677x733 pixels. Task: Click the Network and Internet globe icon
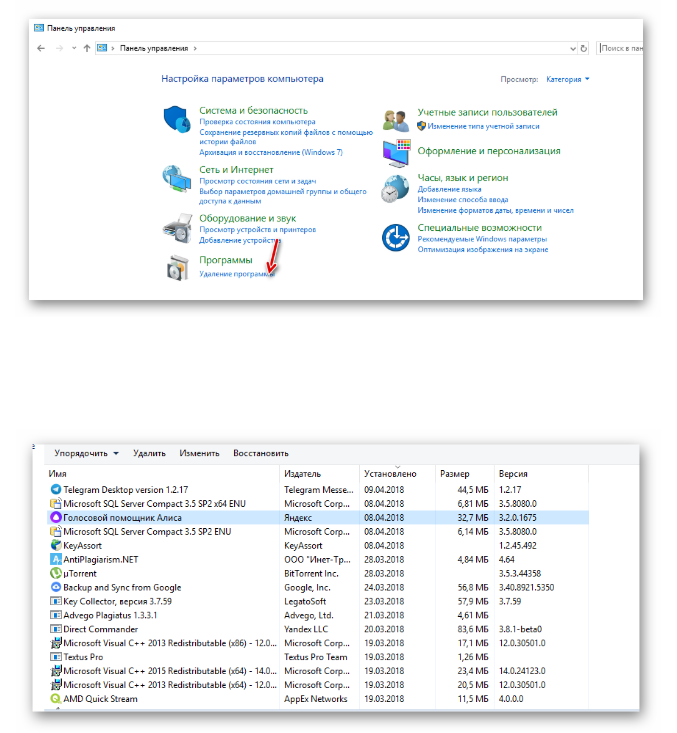[x=177, y=179]
